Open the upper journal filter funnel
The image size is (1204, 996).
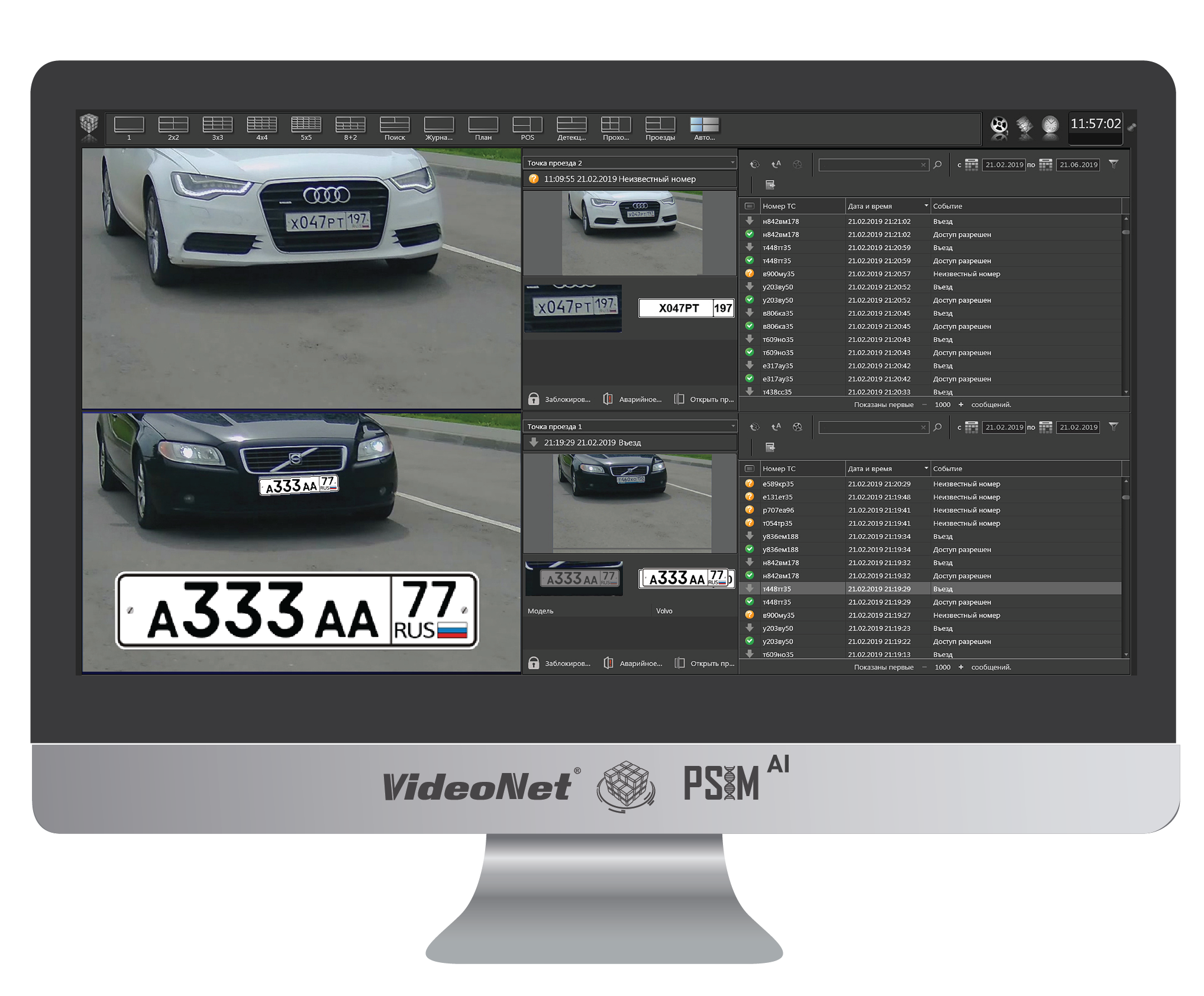click(1113, 164)
